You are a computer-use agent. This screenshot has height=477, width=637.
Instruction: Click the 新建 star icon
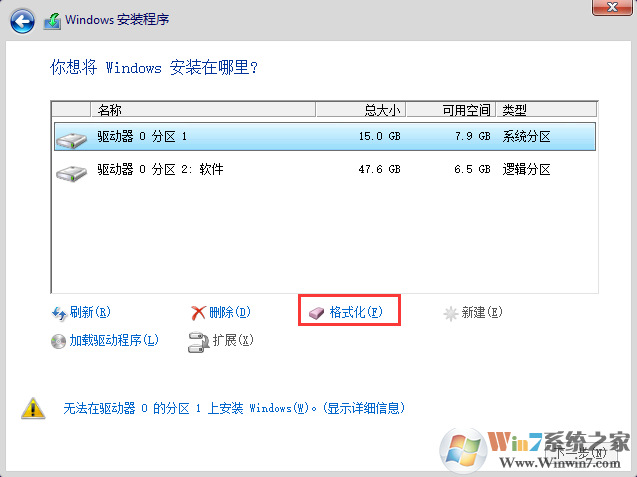[450, 313]
